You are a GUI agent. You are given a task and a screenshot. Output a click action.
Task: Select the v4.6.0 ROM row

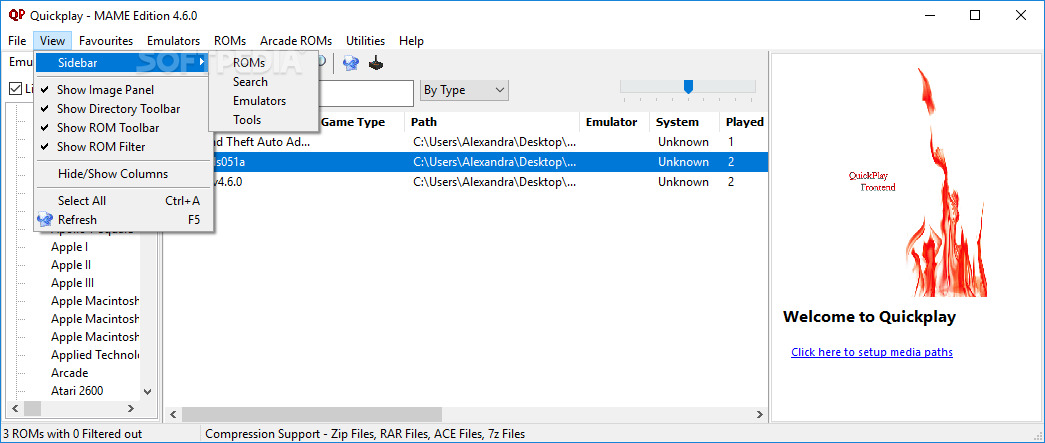(x=467, y=182)
